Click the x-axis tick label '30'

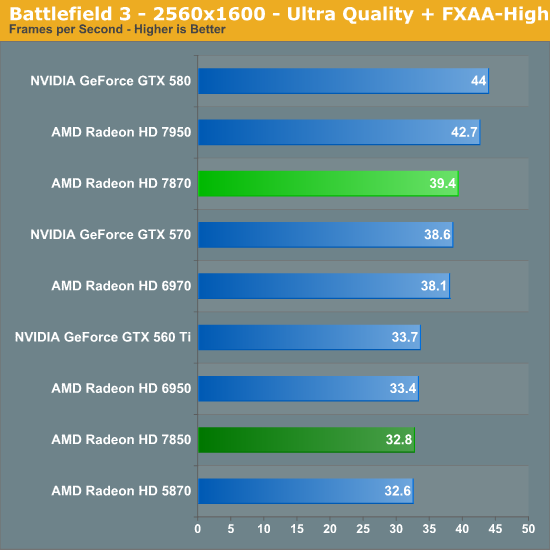tap(396, 529)
